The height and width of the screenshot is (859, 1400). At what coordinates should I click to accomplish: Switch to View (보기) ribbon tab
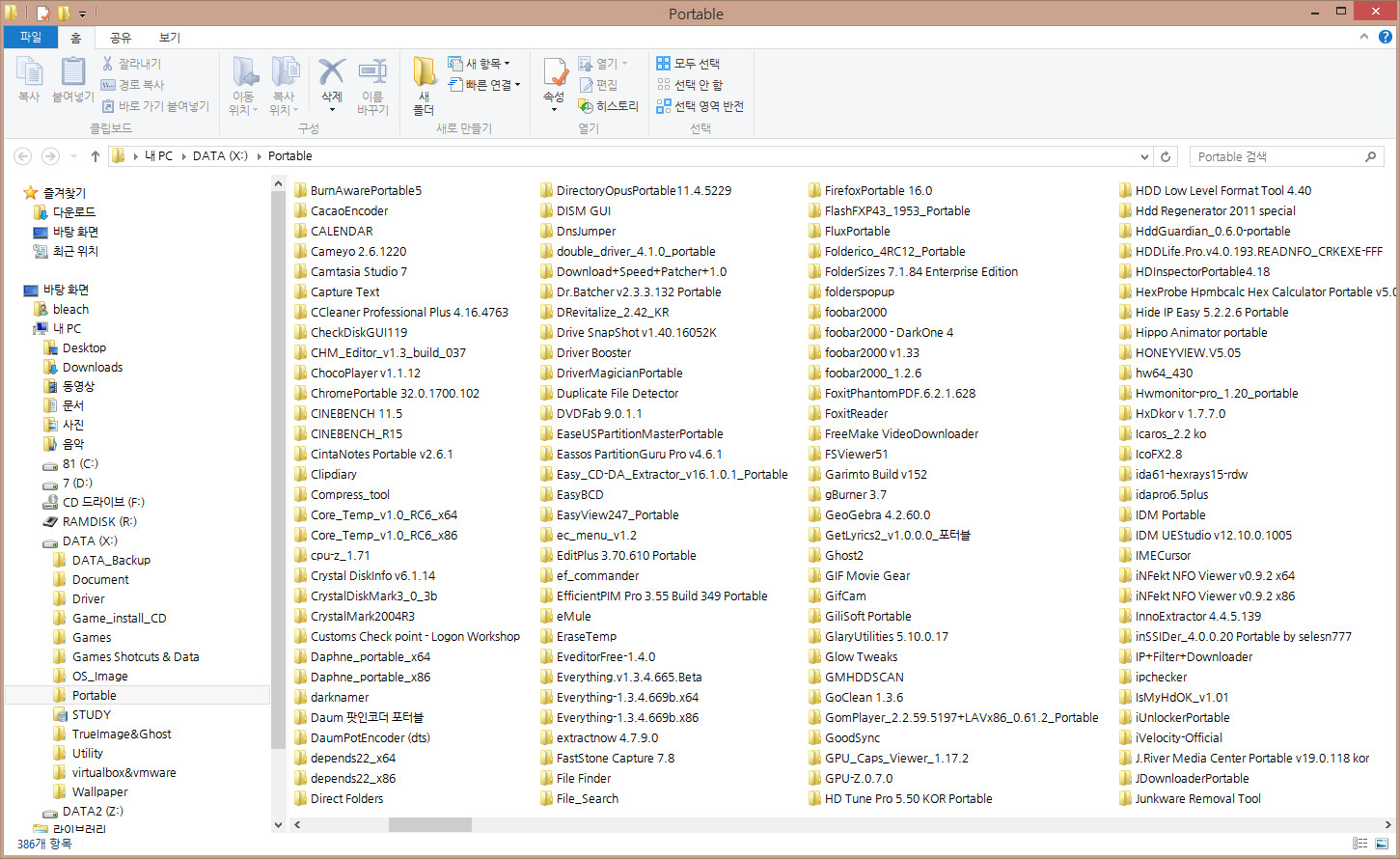(x=170, y=38)
